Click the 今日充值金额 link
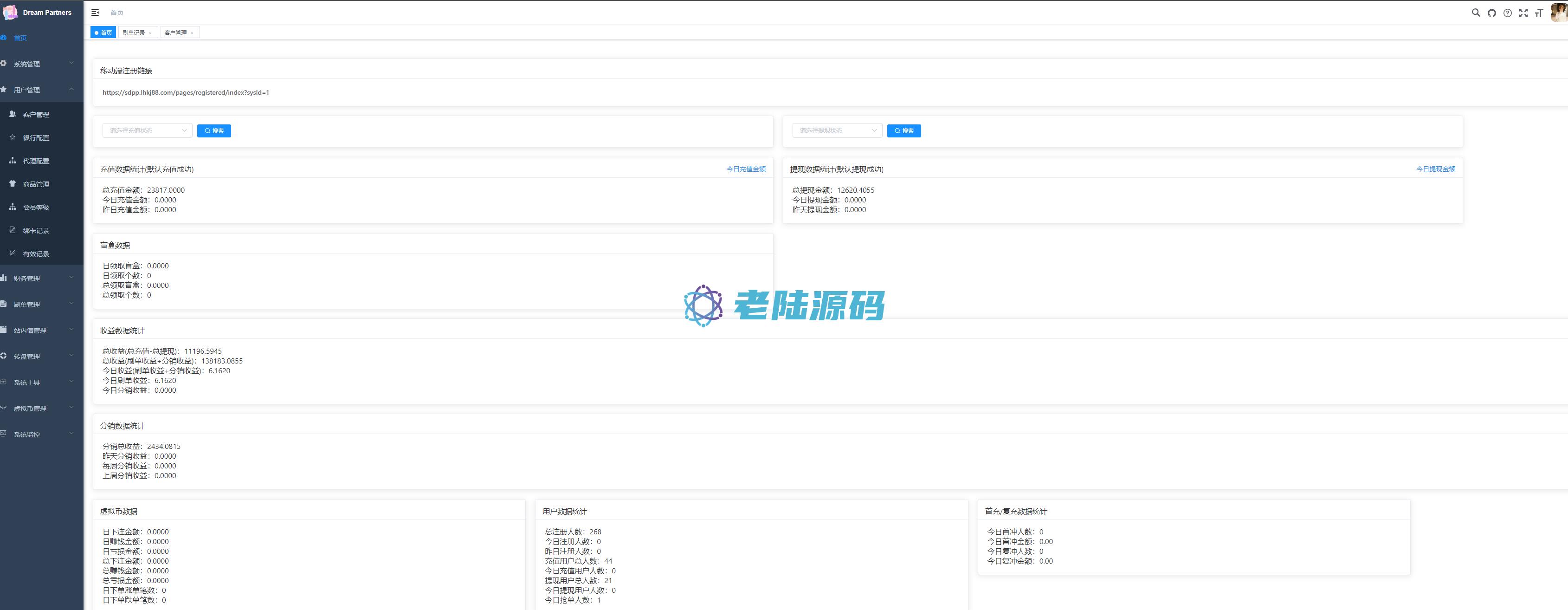Screen dimensions: 1568x610 [746, 169]
